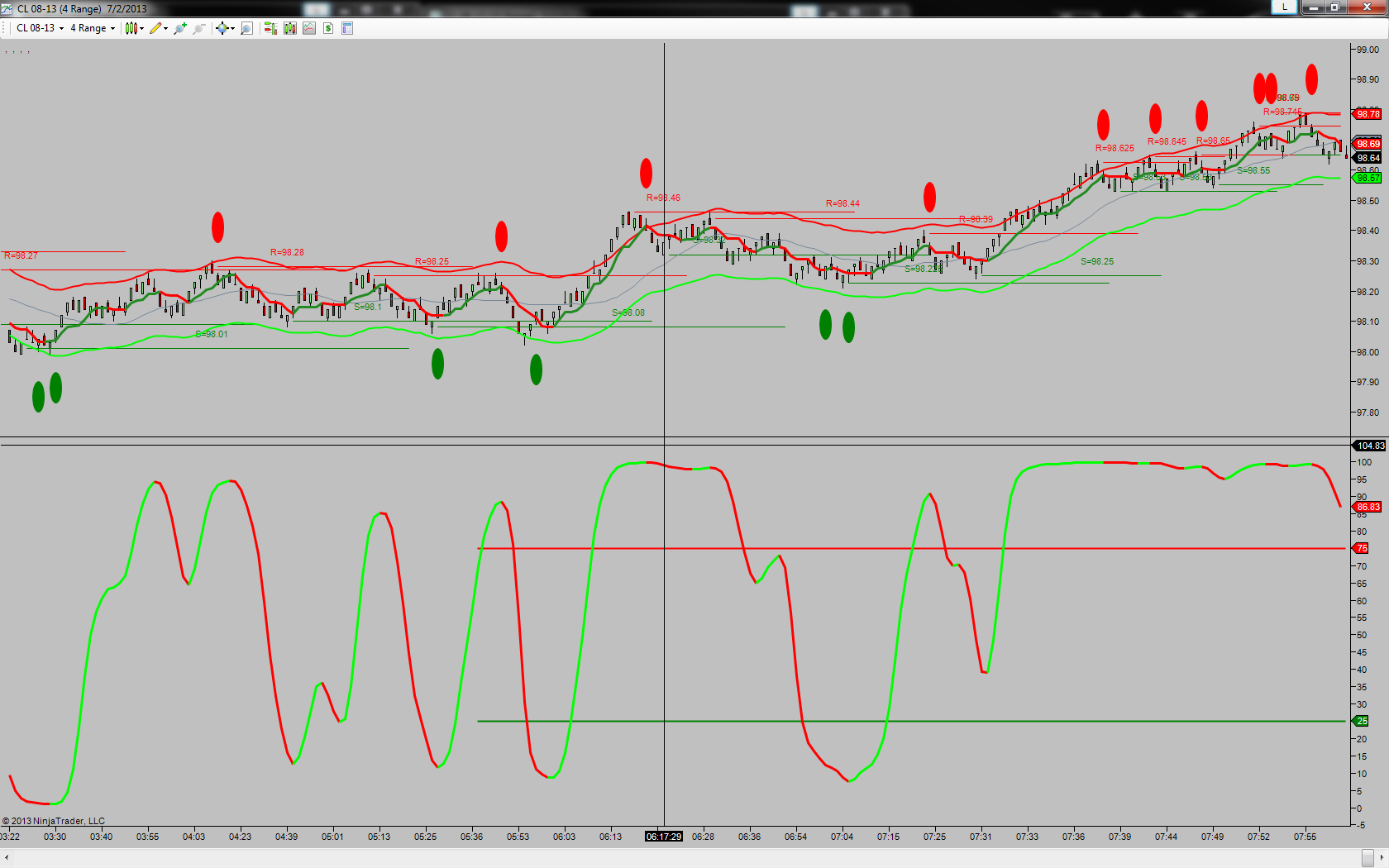The height and width of the screenshot is (868, 1389).
Task: Select the S=98.55 support label
Action: (x=1253, y=170)
